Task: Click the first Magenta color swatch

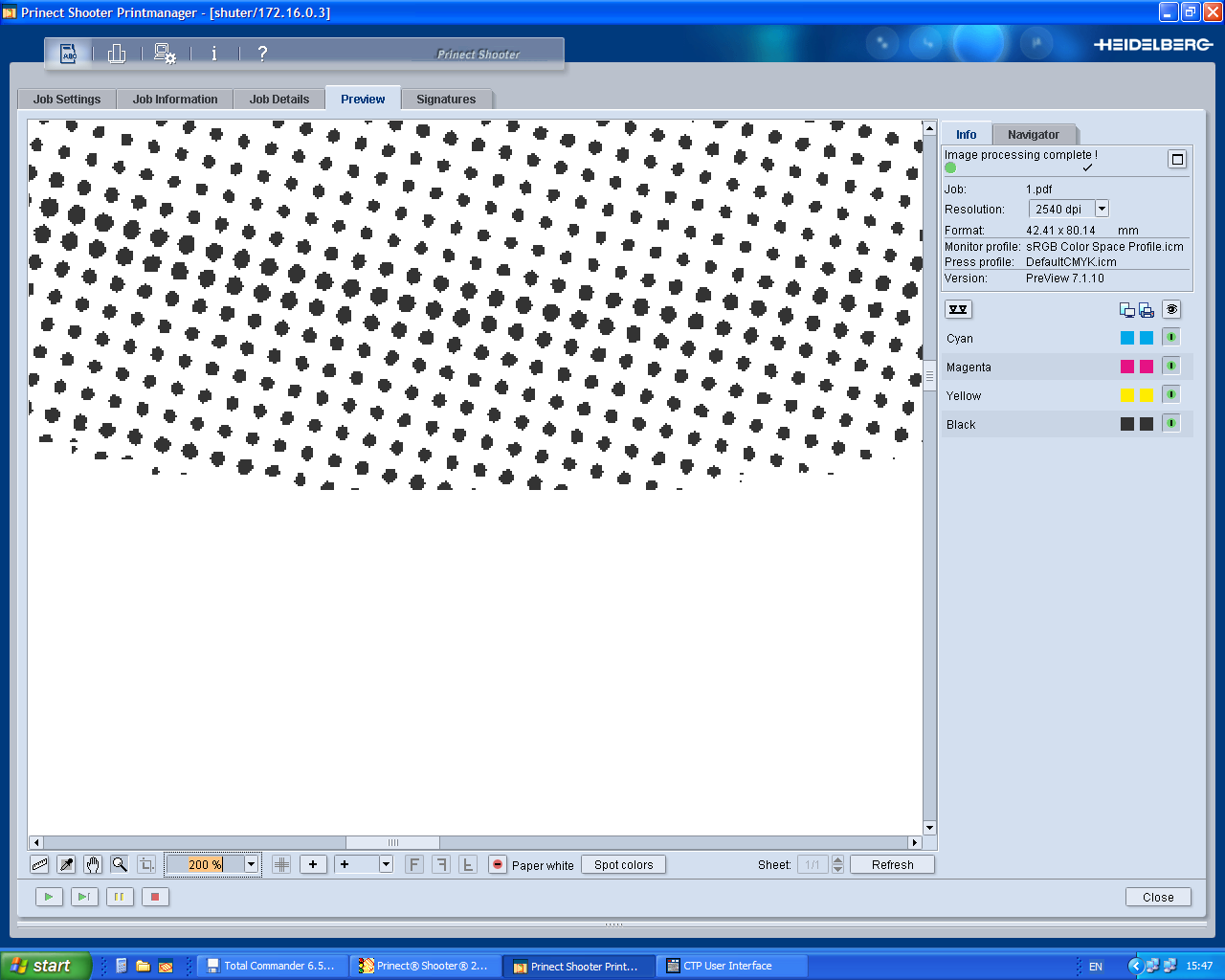Action: (1127, 367)
